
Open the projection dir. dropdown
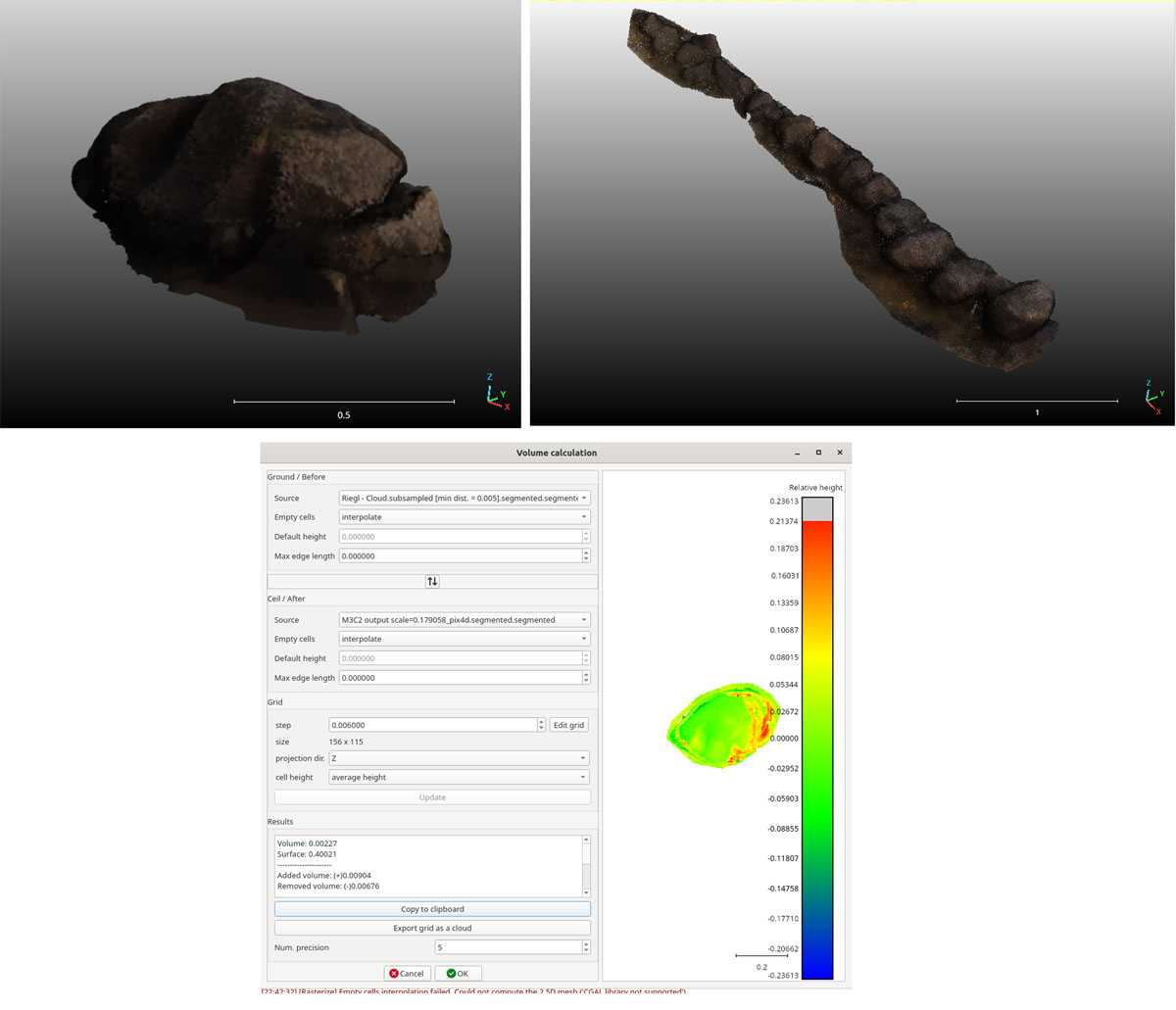point(459,758)
